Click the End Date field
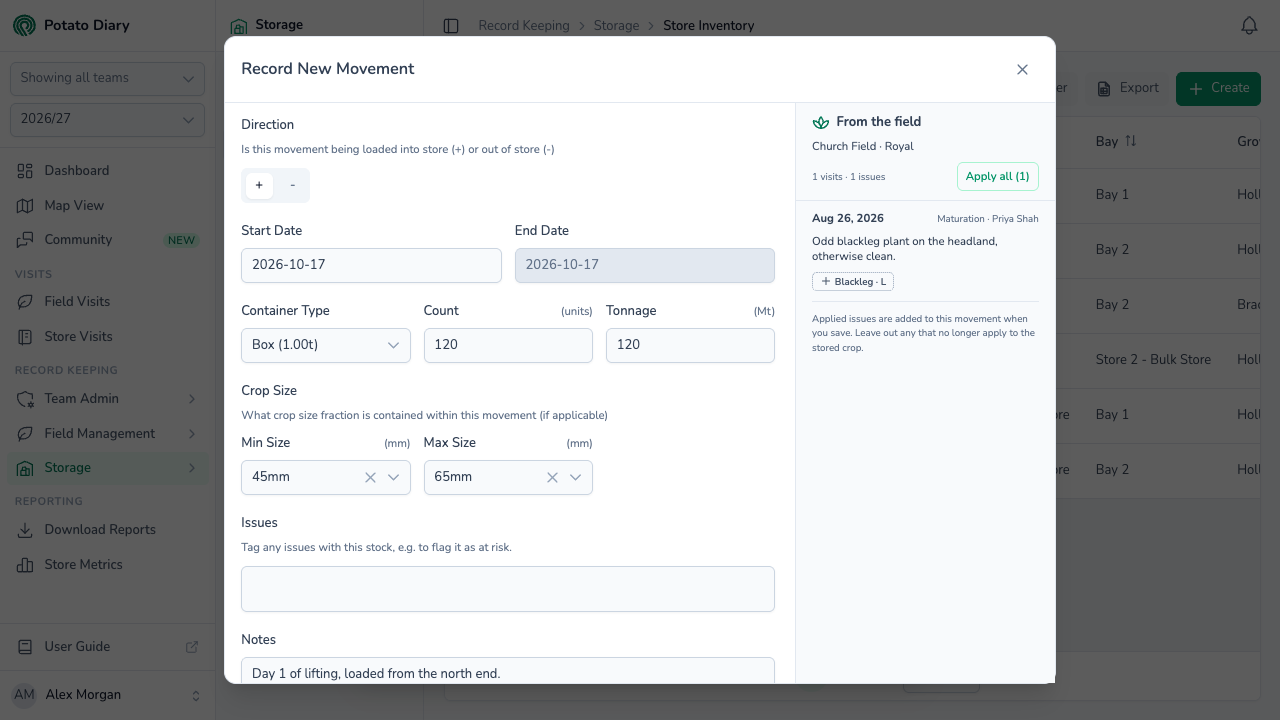Image resolution: width=1280 pixels, height=720 pixels. tap(645, 266)
